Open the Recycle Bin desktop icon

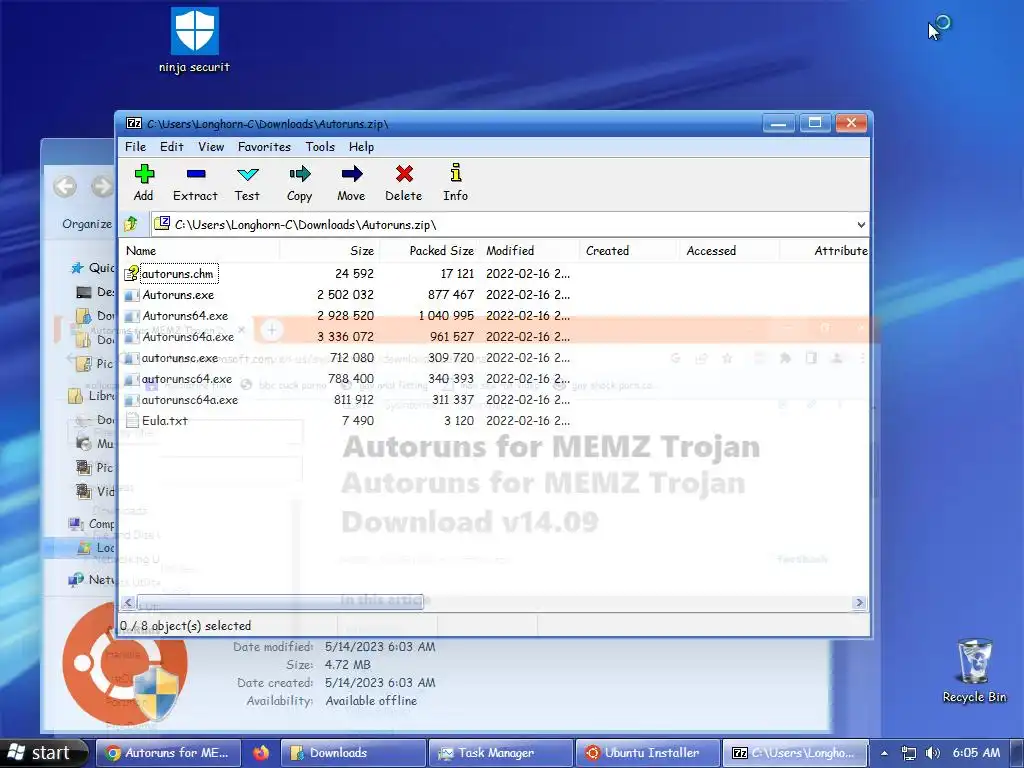pyautogui.click(x=974, y=671)
